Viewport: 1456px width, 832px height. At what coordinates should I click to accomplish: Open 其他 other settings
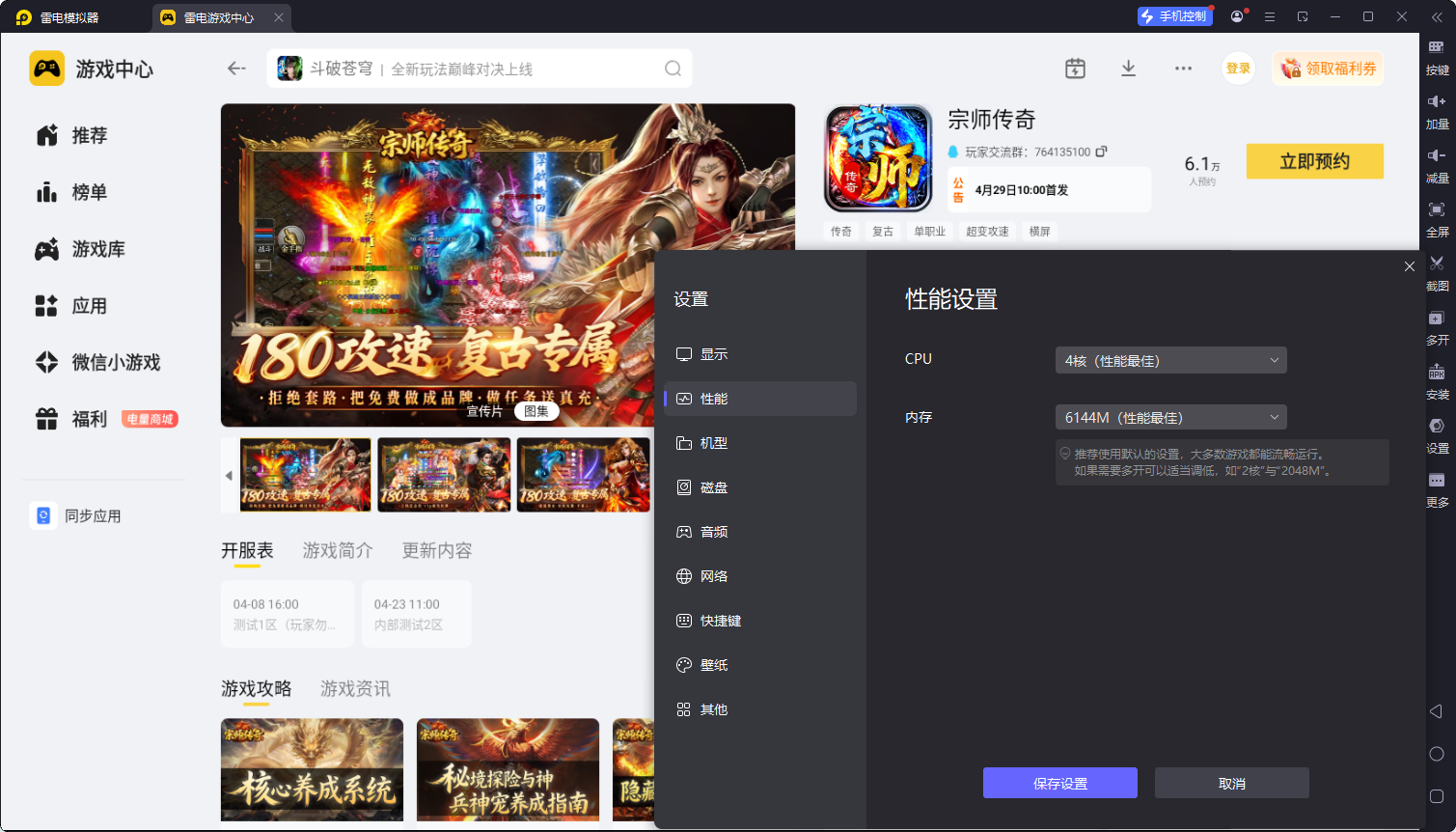(760, 709)
